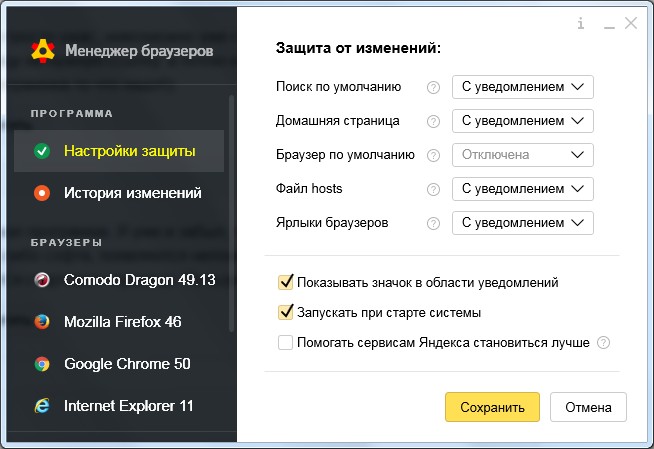Open the Ярлыки браузеров protection dropdown
Image resolution: width=654 pixels, height=449 pixels.
(523, 223)
